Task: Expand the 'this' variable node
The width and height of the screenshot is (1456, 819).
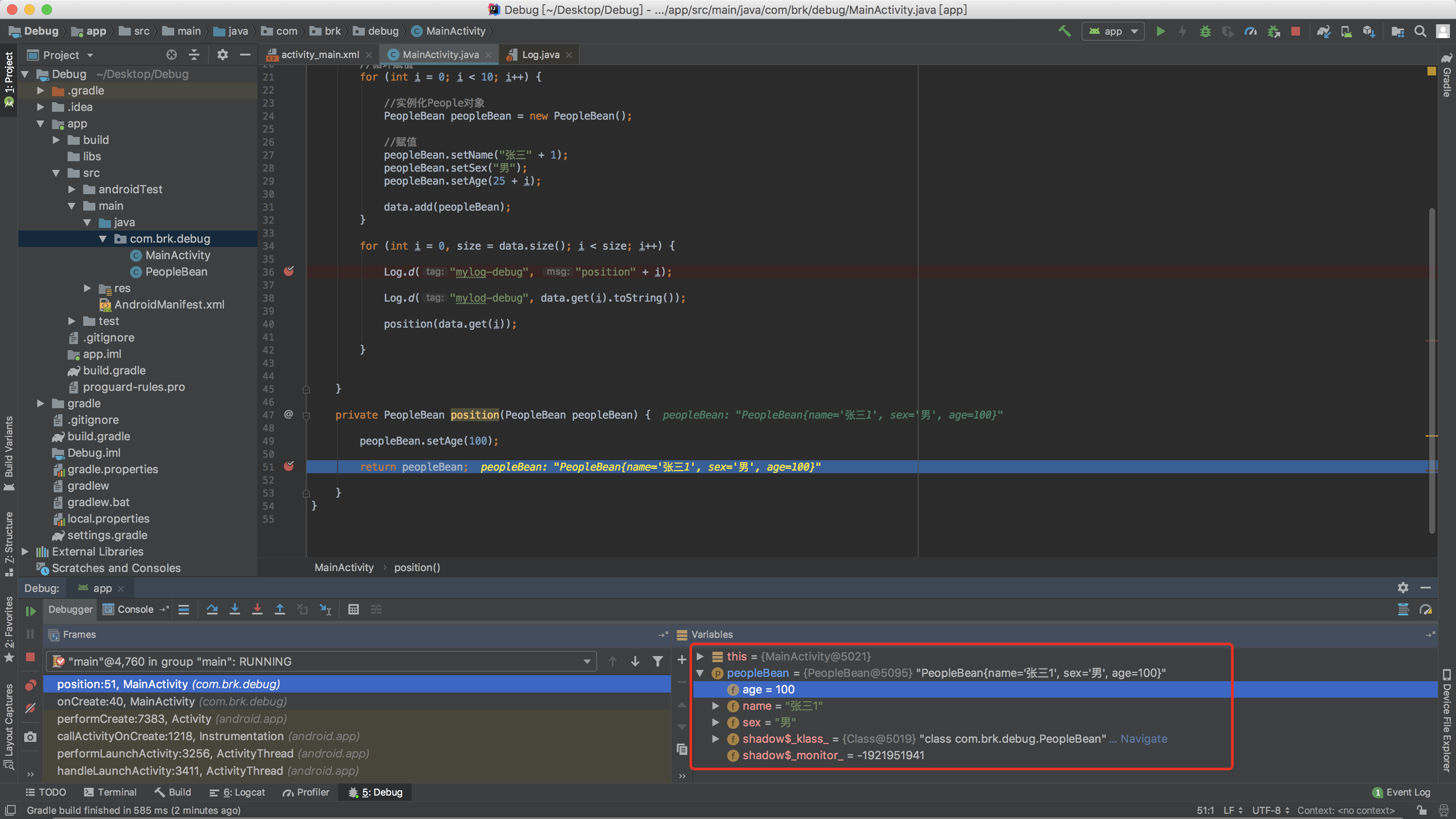Action: click(700, 656)
